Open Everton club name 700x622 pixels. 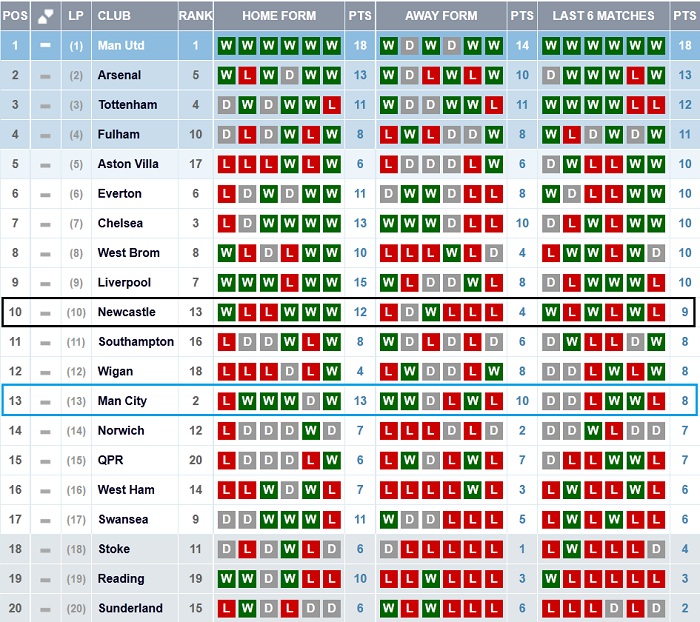[x=120, y=193]
